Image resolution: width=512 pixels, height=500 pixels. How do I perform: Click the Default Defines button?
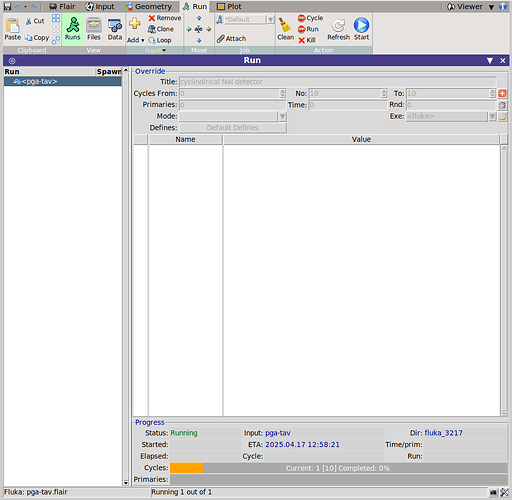pyautogui.click(x=233, y=128)
